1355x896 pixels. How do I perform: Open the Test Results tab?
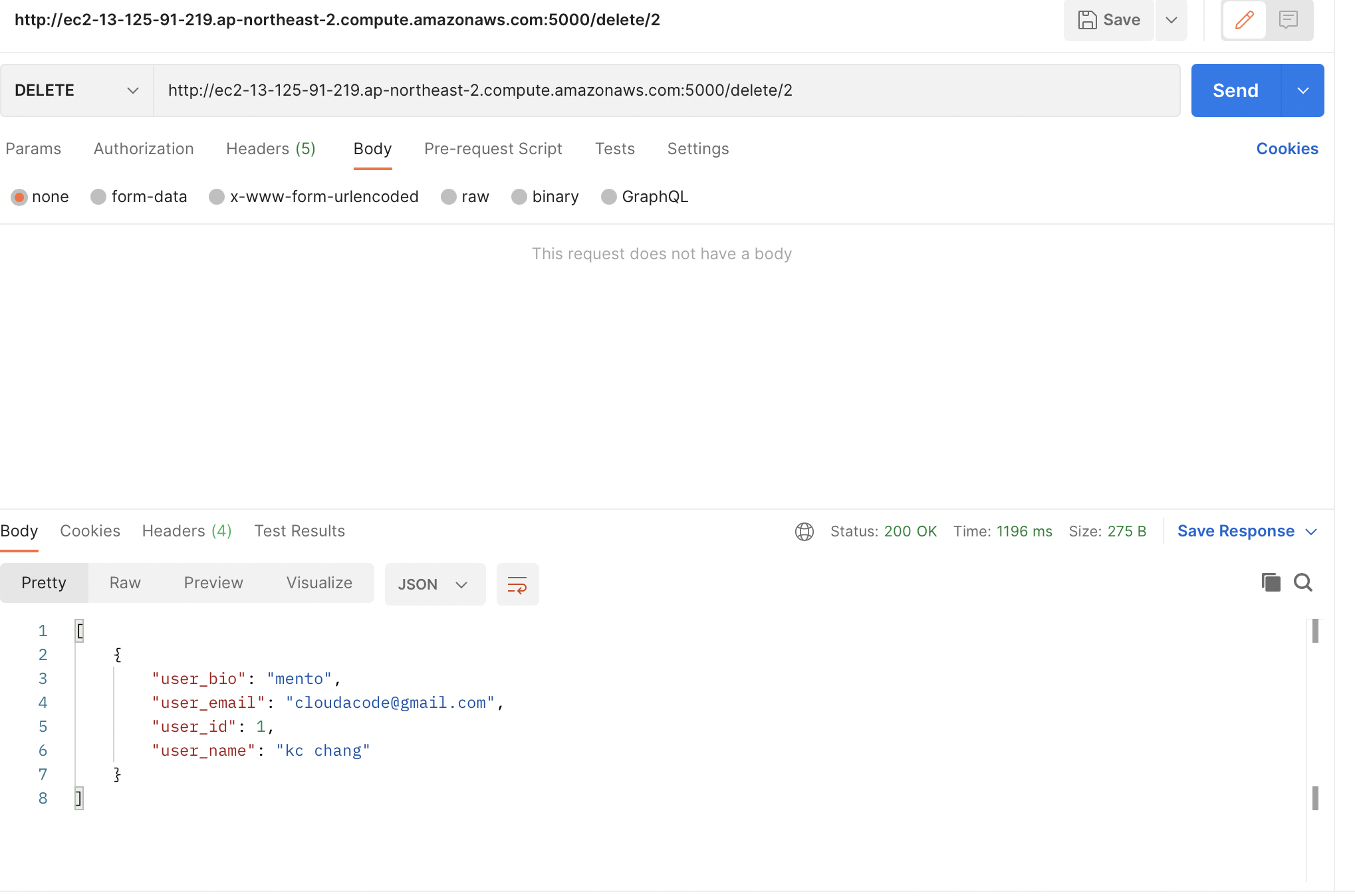click(299, 531)
